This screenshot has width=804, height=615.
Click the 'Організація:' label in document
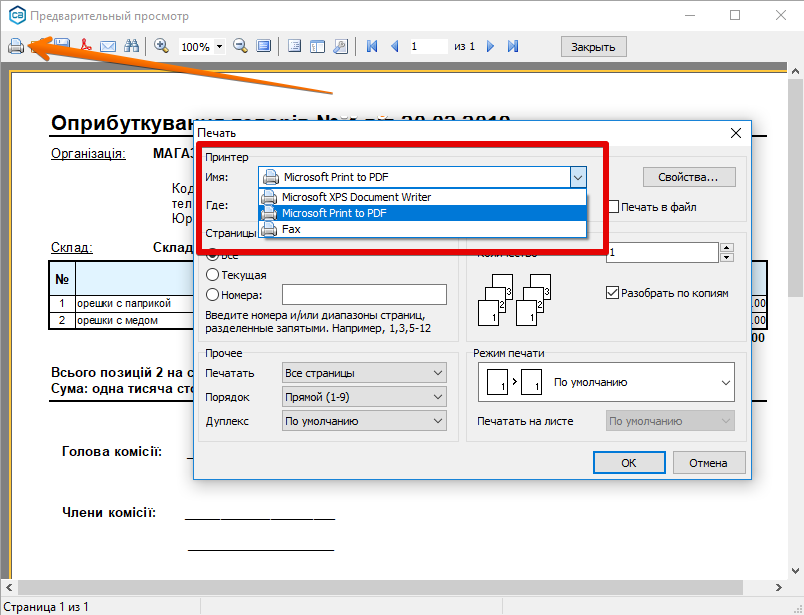[88, 153]
